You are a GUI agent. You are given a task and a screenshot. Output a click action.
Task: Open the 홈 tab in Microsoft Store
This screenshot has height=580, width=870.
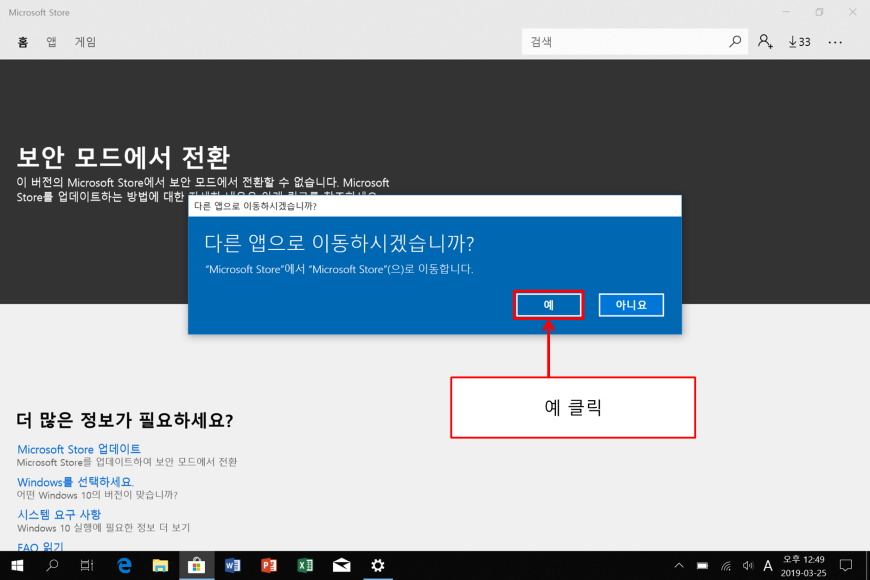tap(22, 42)
